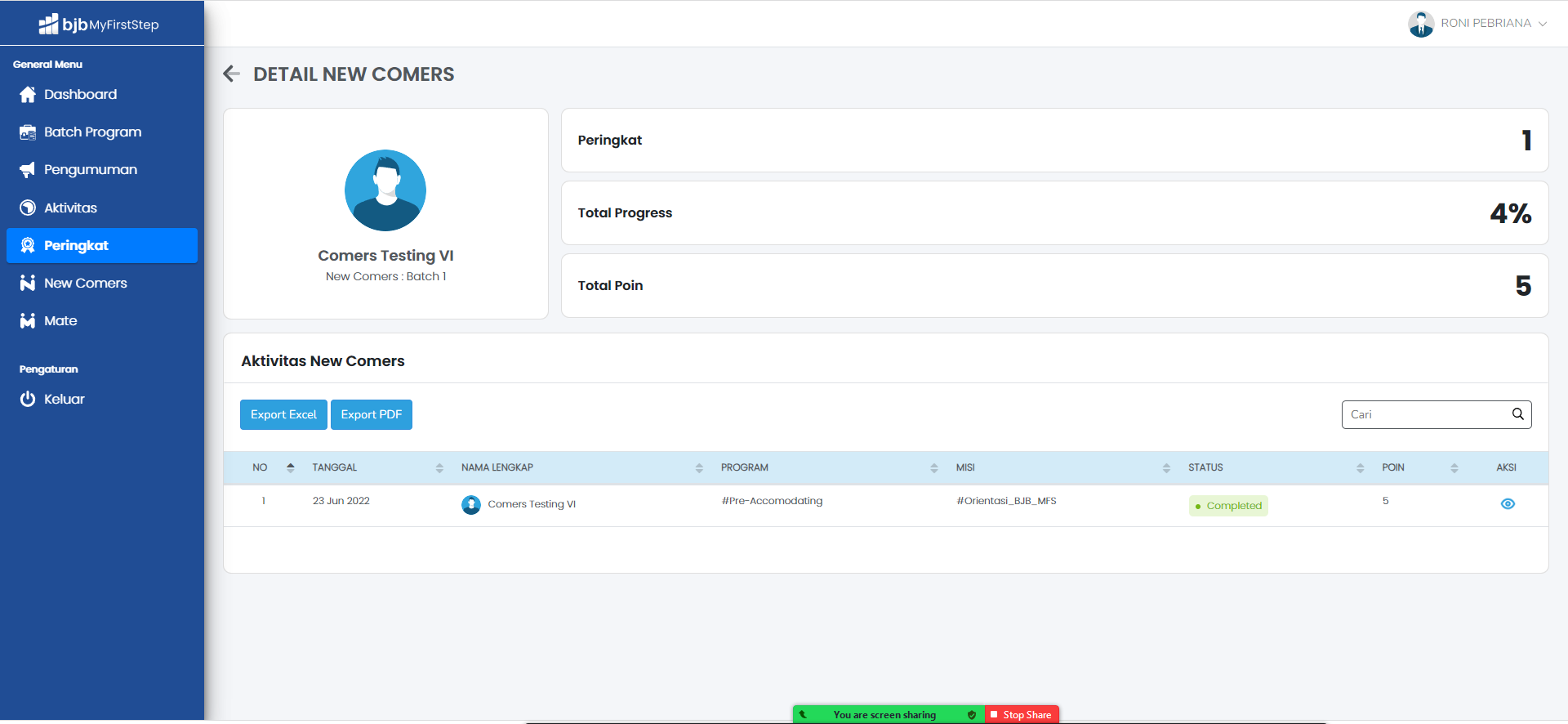
Task: Click the #Pre-Accomodating program cell
Action: pos(772,501)
